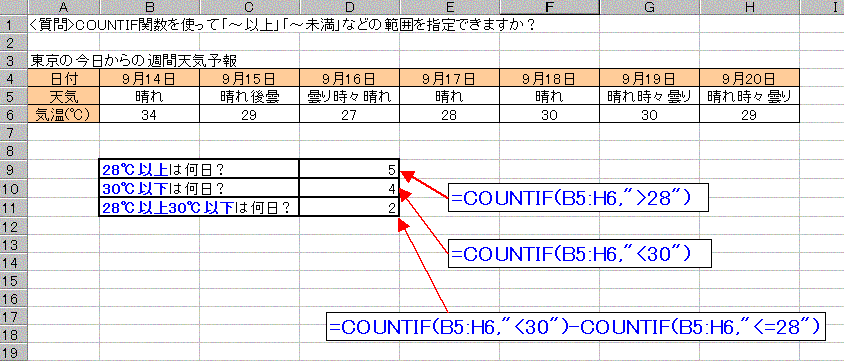
Task: Select the 気温(℃) header cell
Action: pos(64,114)
